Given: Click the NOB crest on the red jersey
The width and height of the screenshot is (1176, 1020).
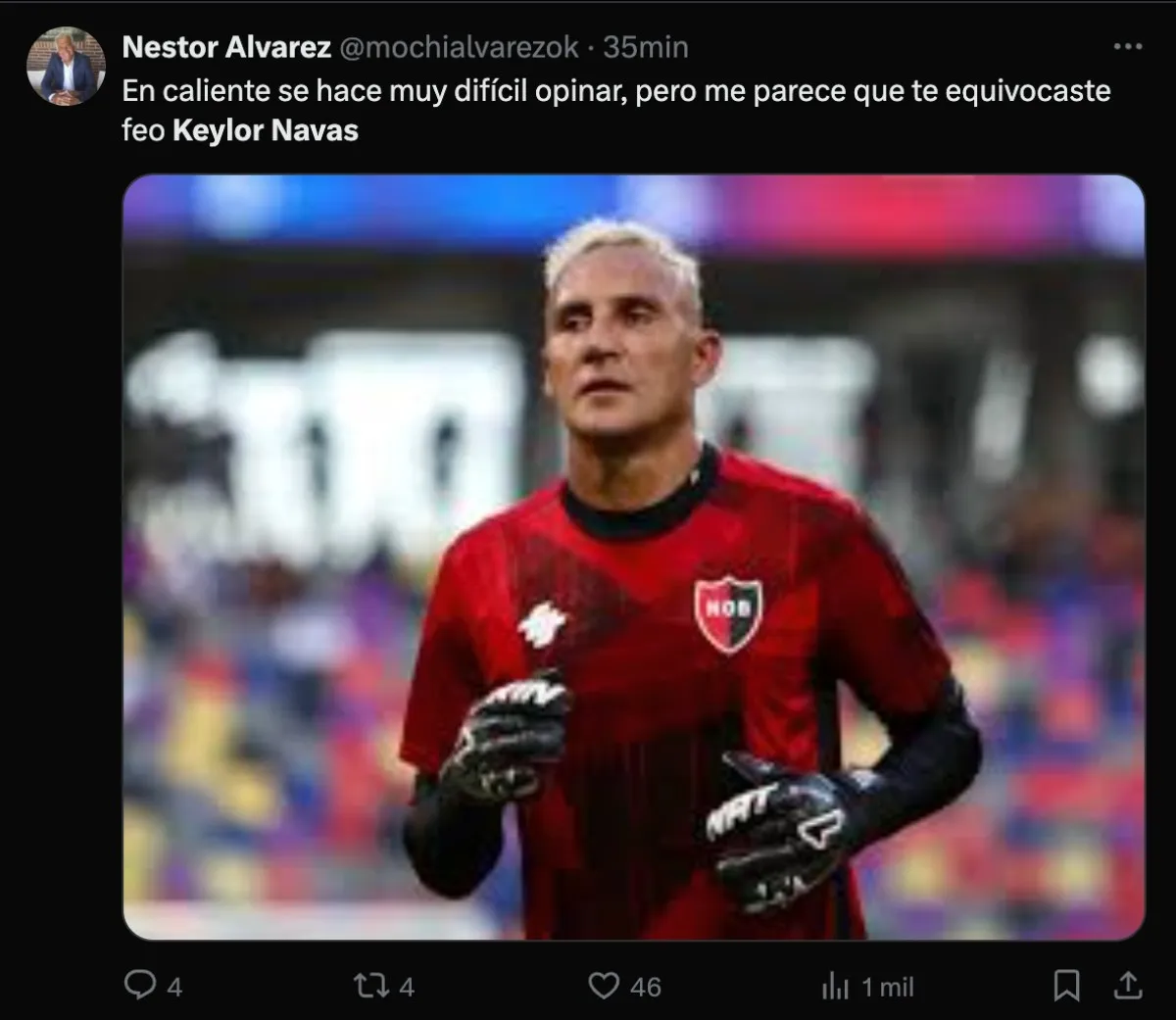Looking at the screenshot, I should pos(728,611).
